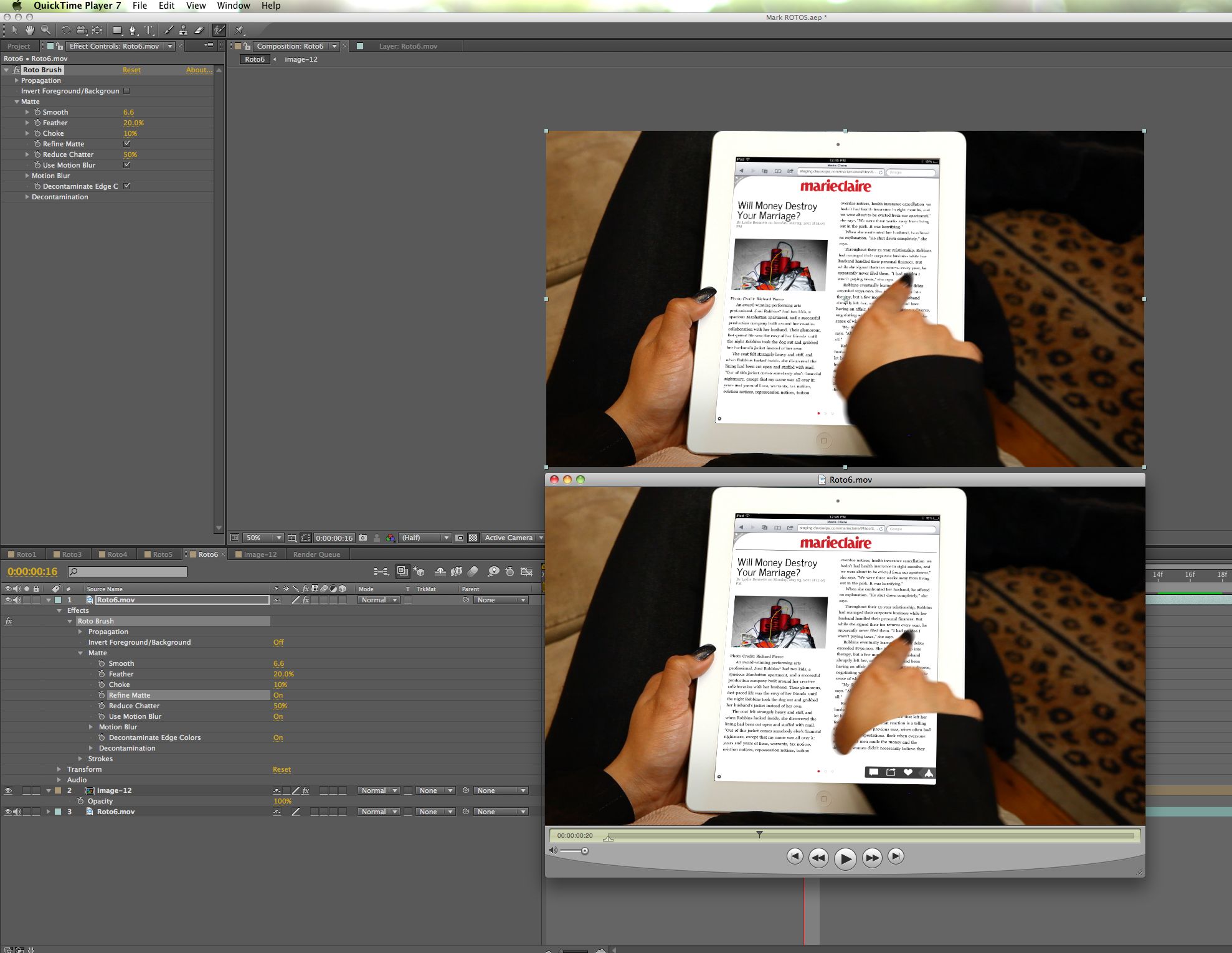Click Reset link for Roto Brush effect

coord(131,70)
